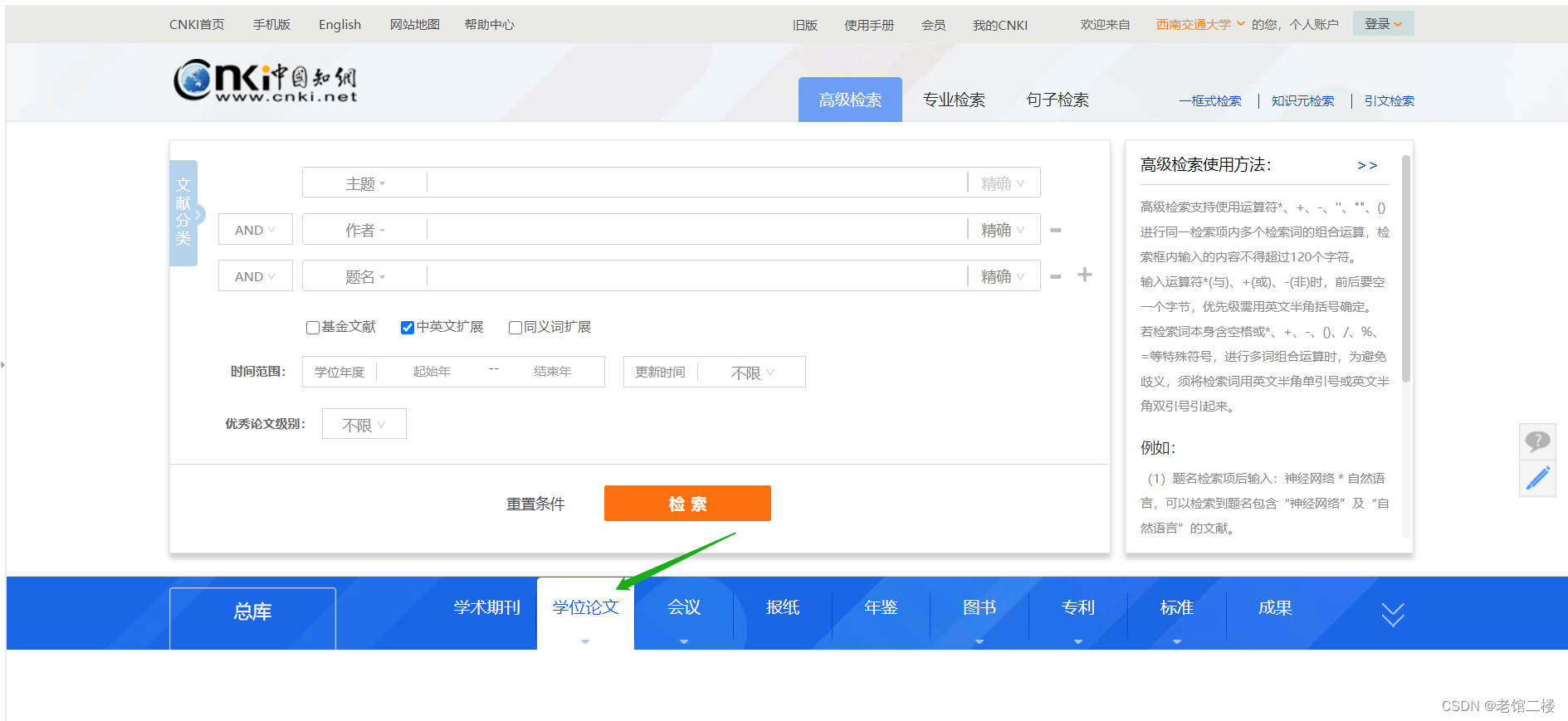Open the 更新时间 不限 dropdown
The height and width of the screenshot is (721, 1568).
[x=752, y=373]
